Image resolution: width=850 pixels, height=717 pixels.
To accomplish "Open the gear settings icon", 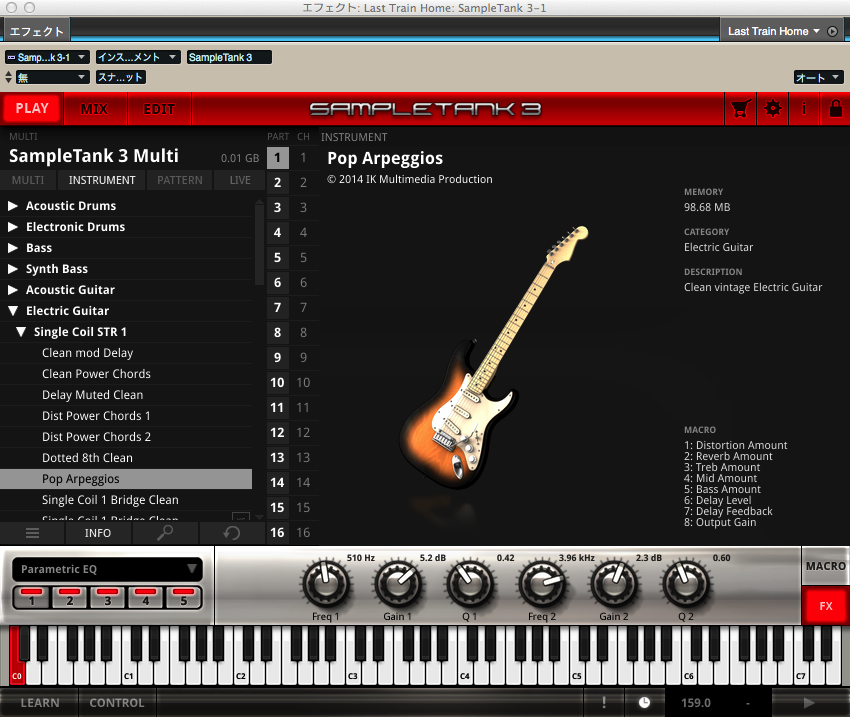I will pyautogui.click(x=772, y=109).
